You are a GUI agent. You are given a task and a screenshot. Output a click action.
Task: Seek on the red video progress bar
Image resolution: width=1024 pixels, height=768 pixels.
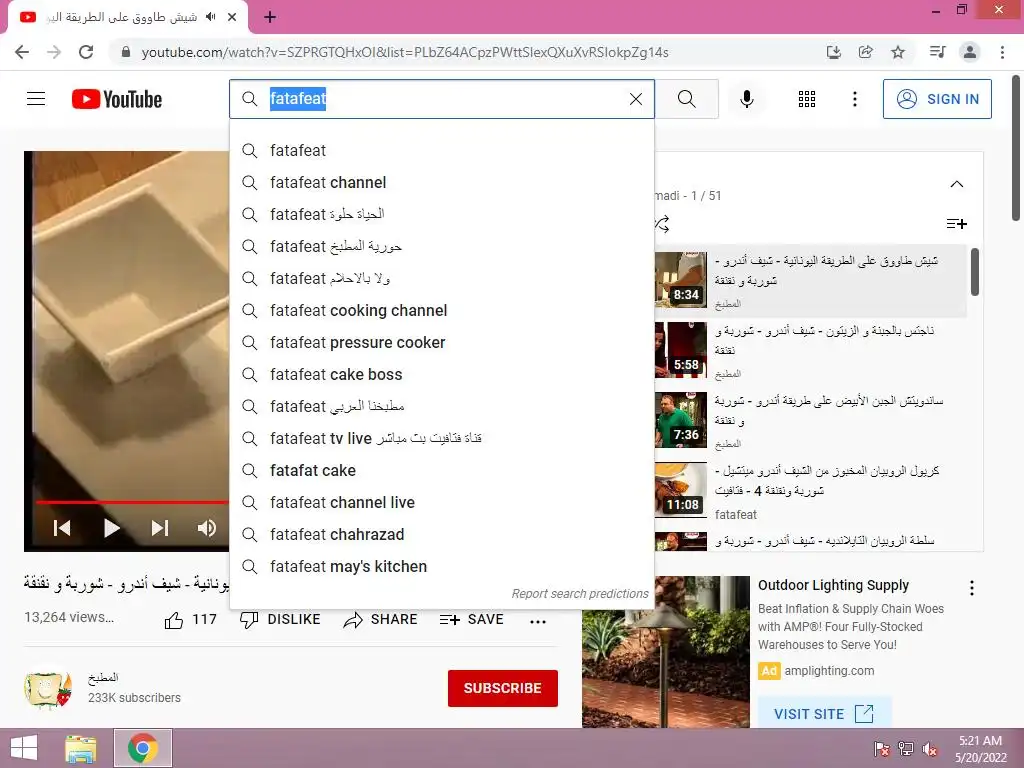click(132, 502)
